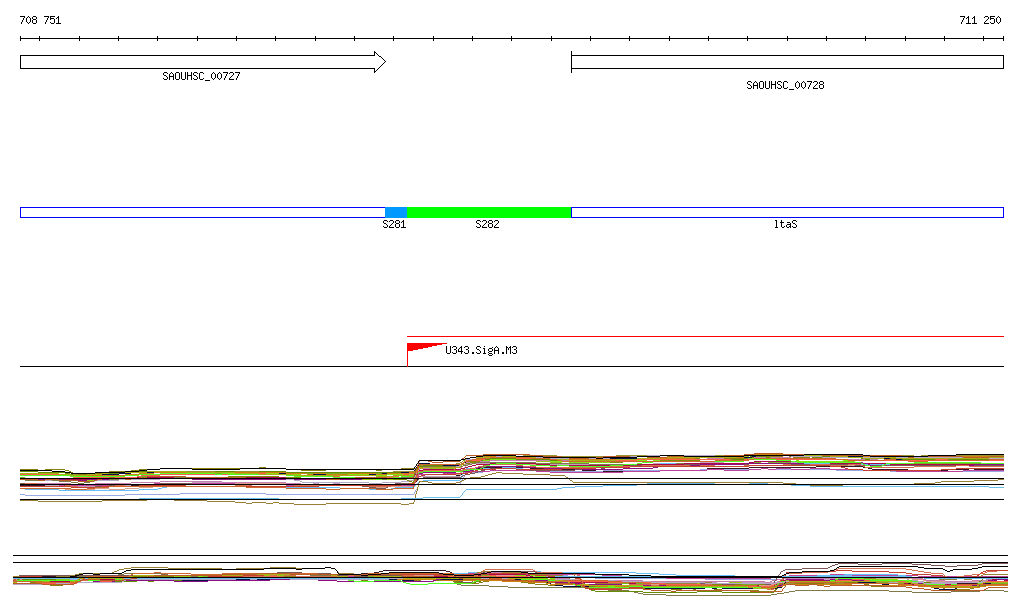Click the end coordinate 711 250
1024x611 pixels.
click(979, 20)
